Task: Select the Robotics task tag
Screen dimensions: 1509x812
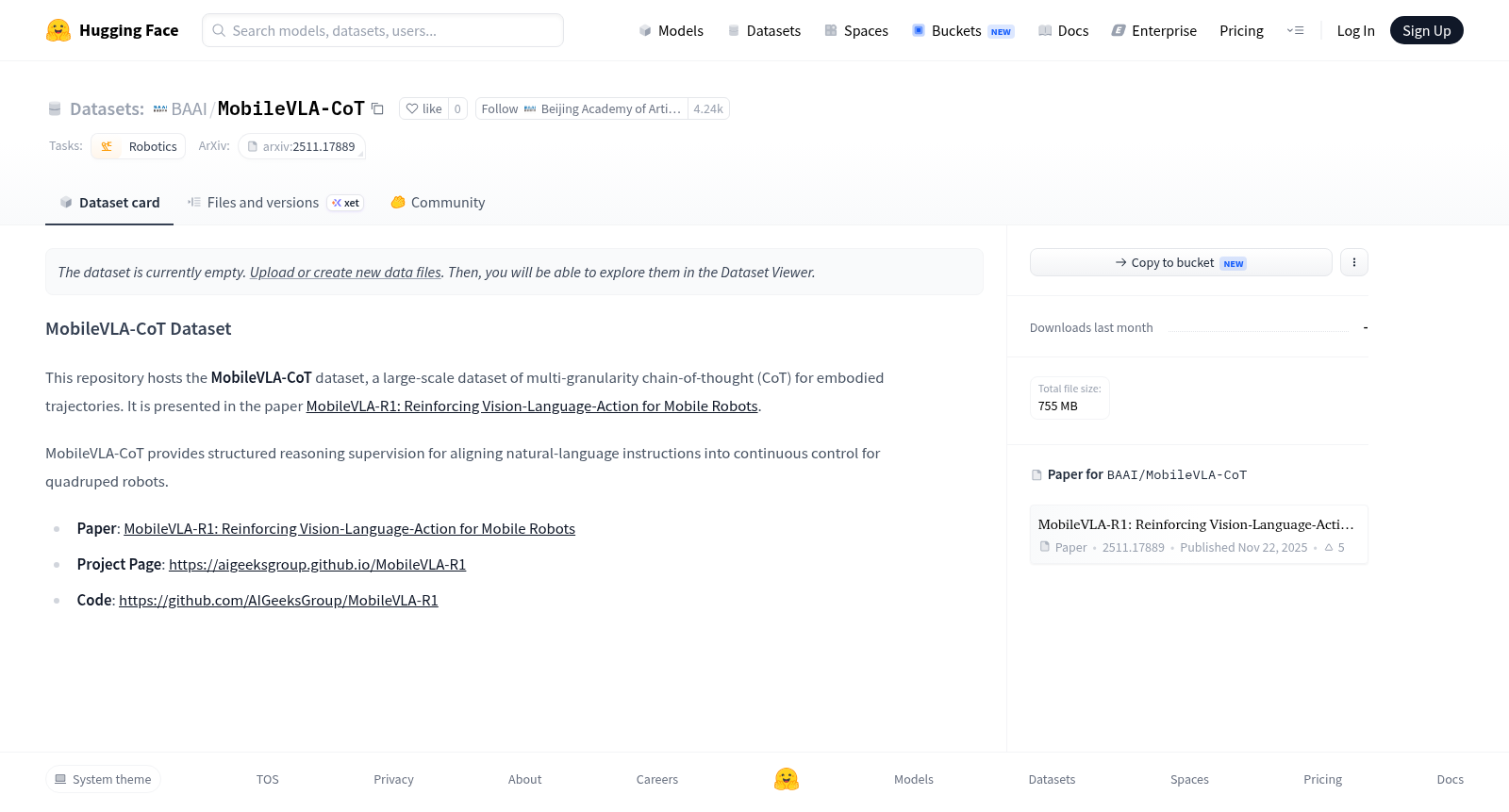Action: (x=139, y=146)
